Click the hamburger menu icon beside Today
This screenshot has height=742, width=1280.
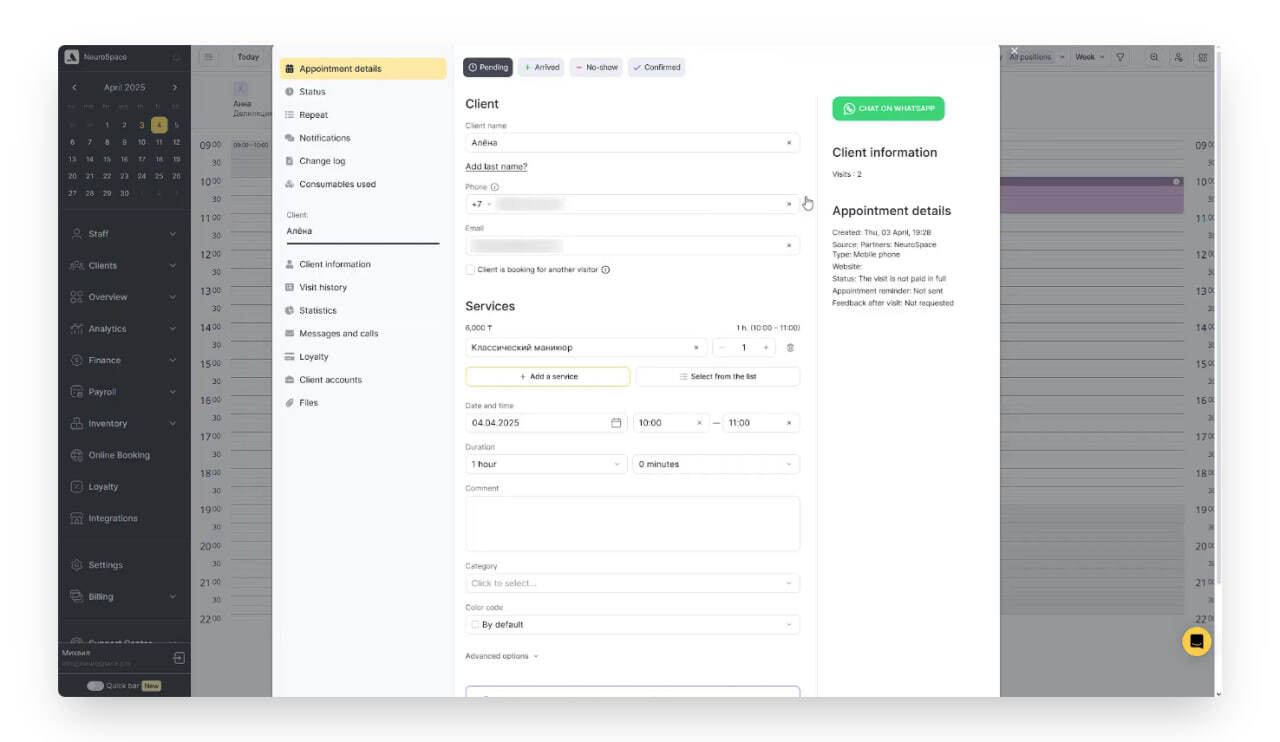(208, 57)
